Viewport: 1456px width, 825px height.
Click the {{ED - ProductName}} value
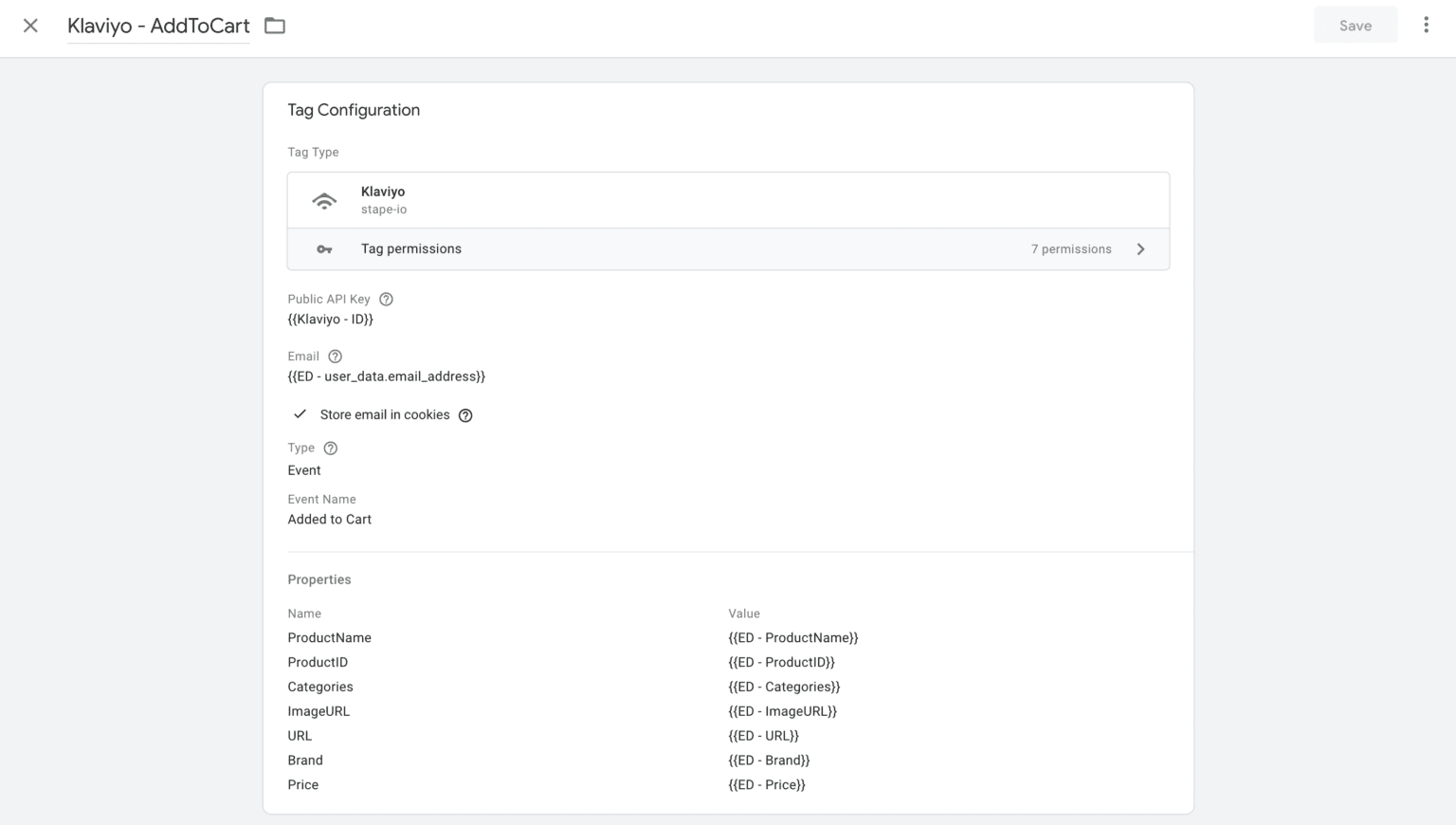[793, 638]
